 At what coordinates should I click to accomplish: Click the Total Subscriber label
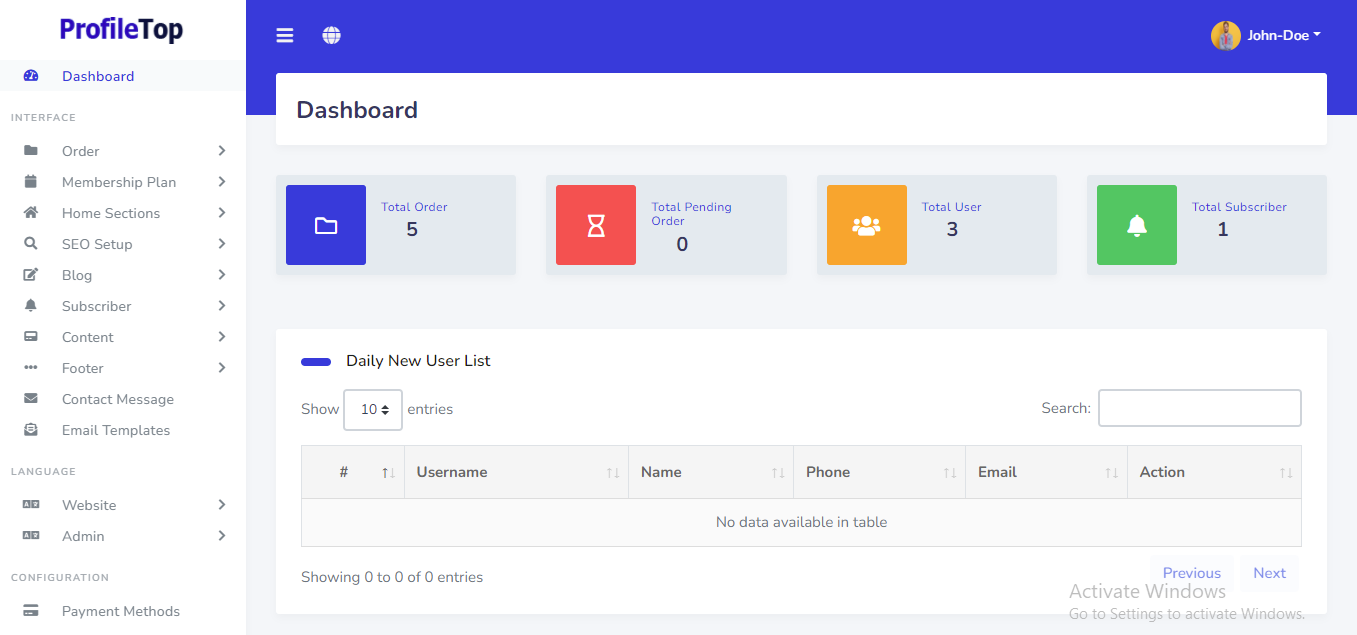(1239, 207)
